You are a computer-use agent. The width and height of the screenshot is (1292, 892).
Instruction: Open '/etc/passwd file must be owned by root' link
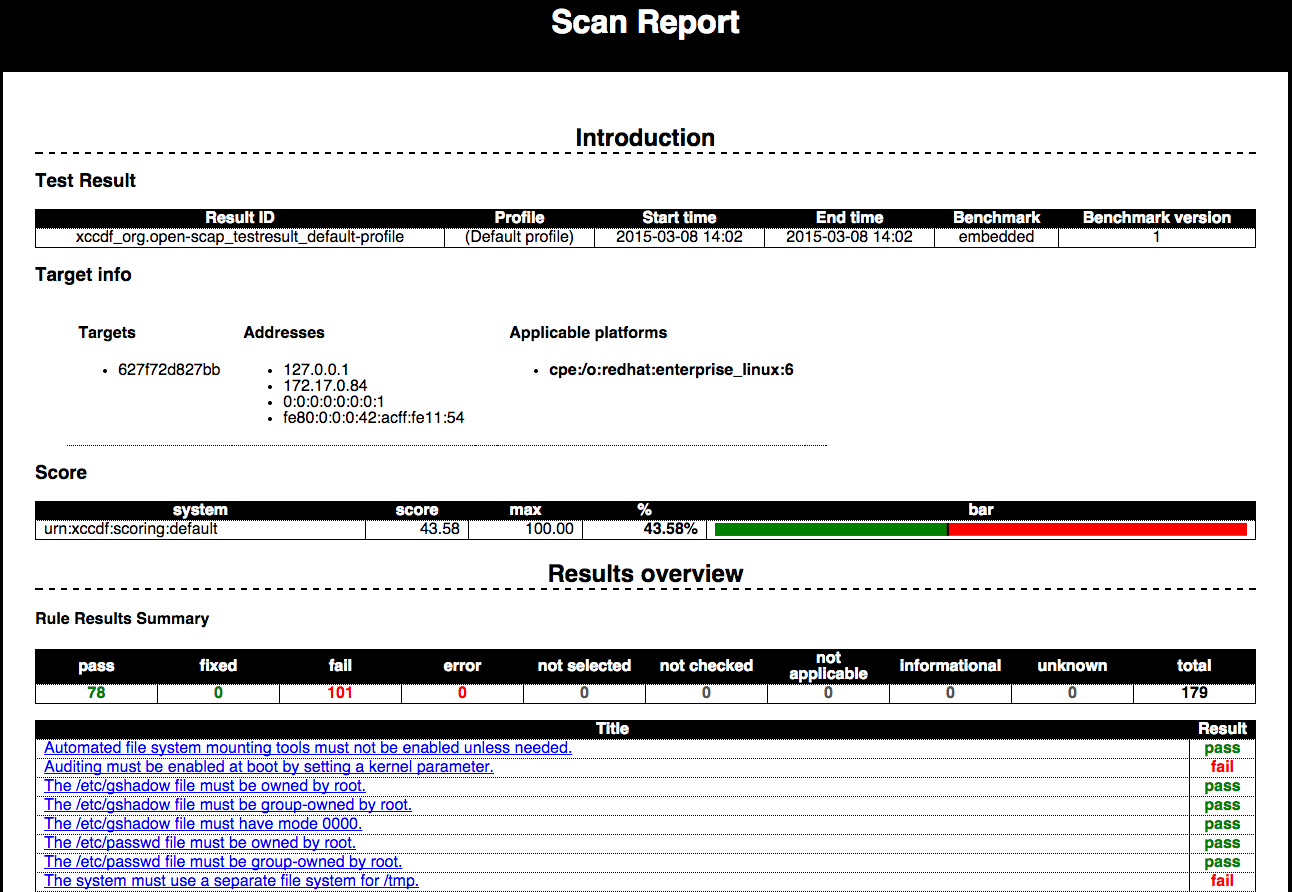[x=200, y=843]
